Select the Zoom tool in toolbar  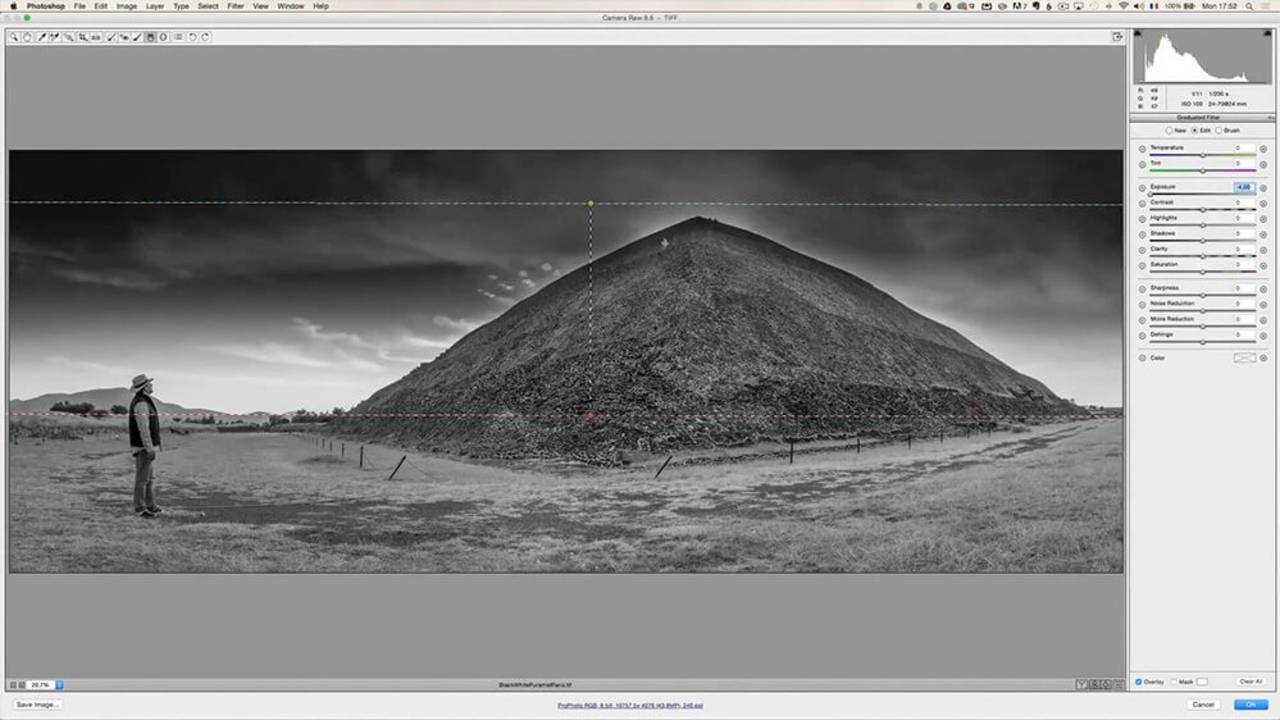pos(14,37)
